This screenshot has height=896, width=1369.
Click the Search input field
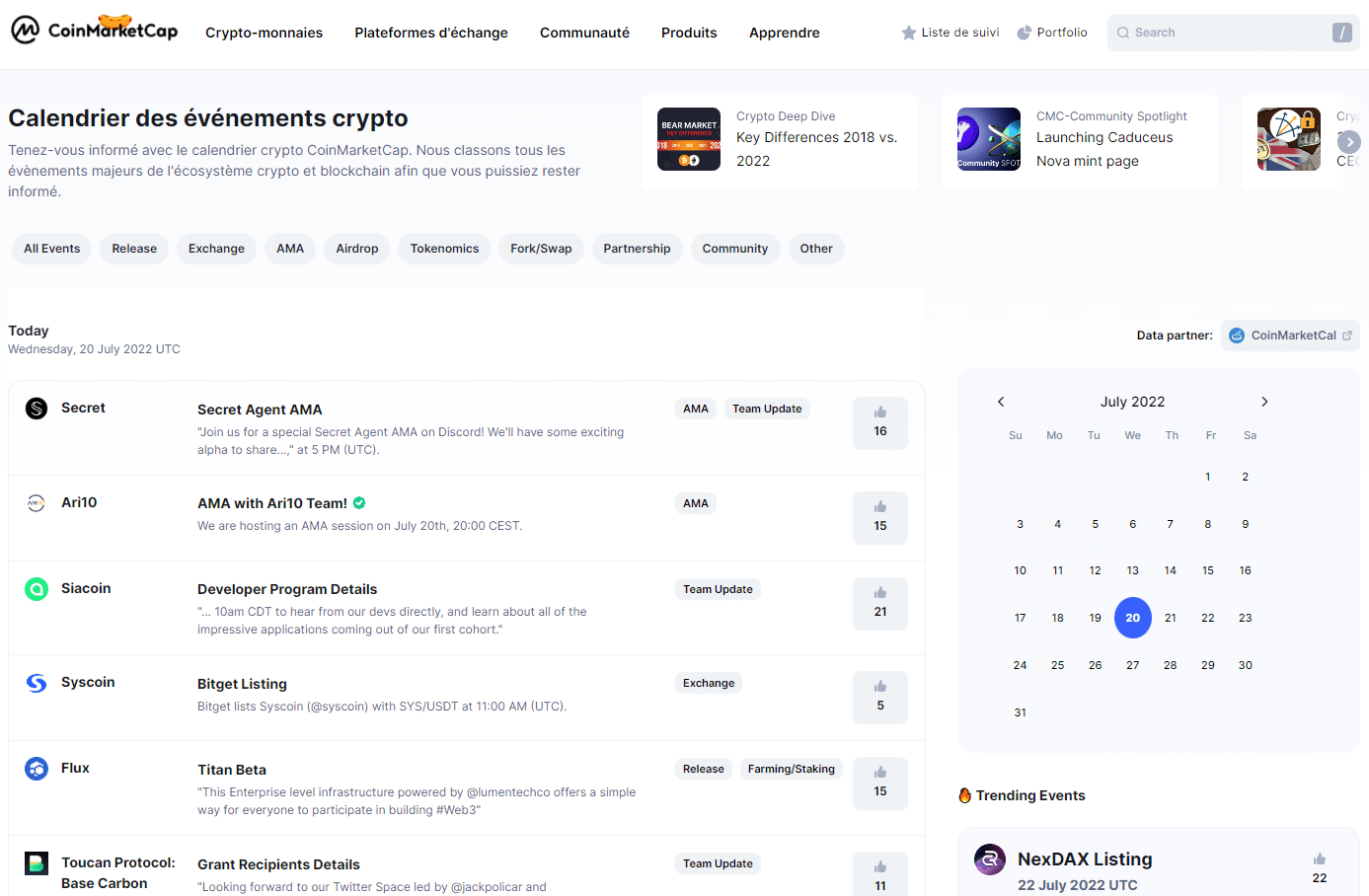pos(1224,33)
